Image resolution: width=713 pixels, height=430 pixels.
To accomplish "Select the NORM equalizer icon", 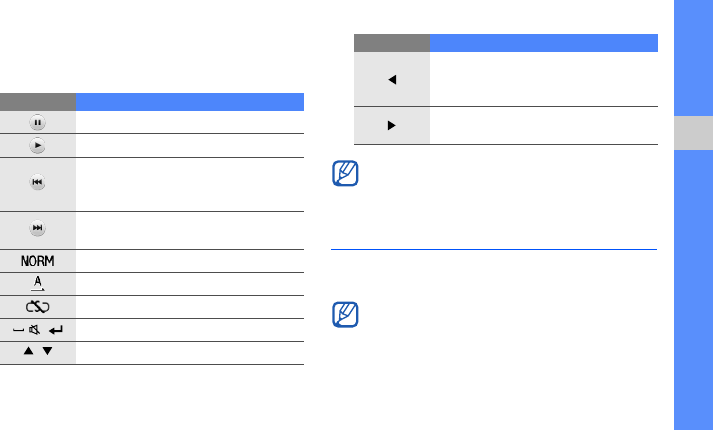I will [37, 260].
